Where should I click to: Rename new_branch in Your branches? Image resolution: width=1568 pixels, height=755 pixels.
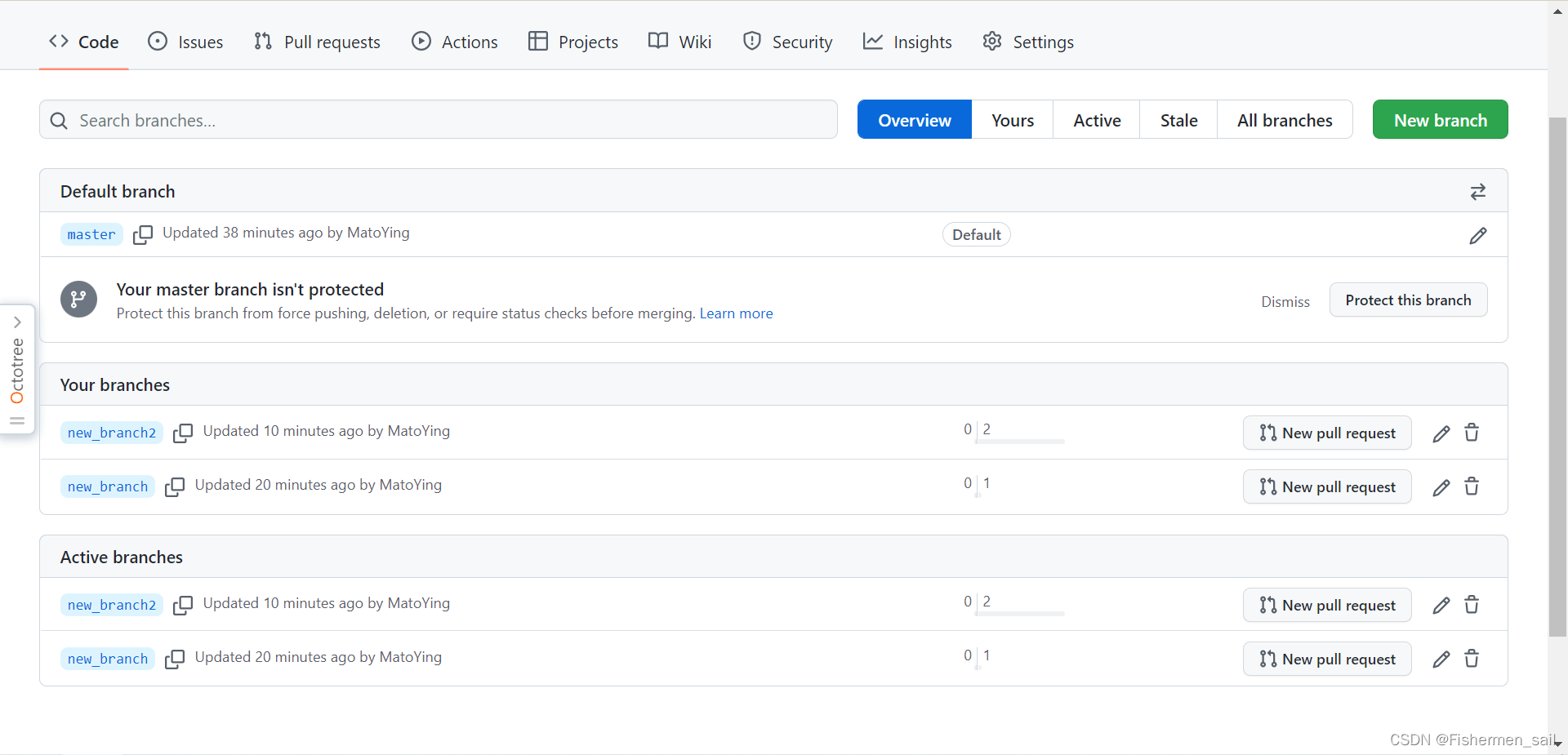[1441, 487]
